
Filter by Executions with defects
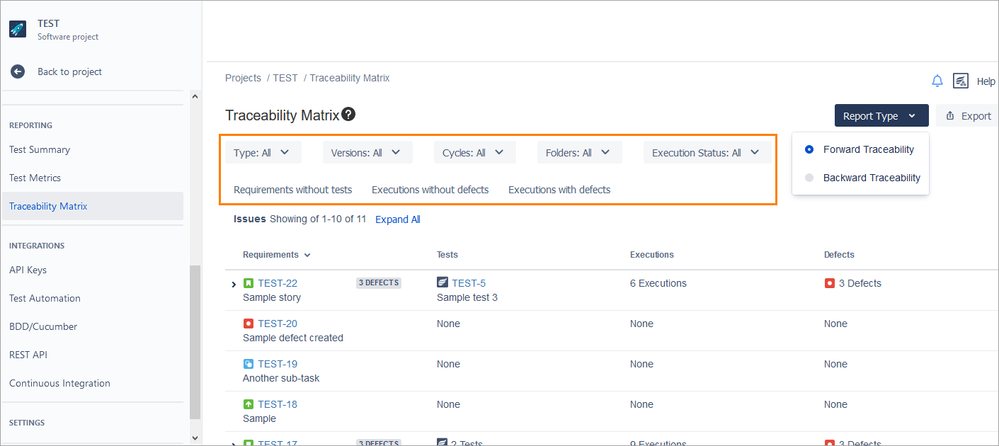click(559, 189)
